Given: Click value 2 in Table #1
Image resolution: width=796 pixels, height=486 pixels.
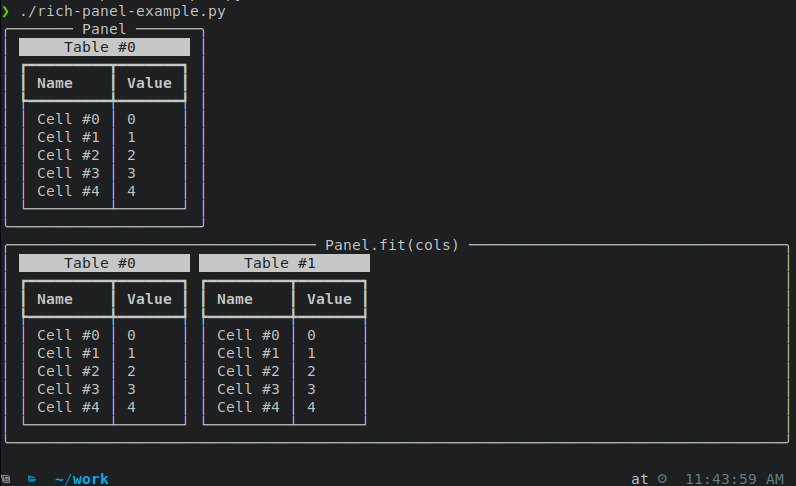Looking at the screenshot, I should pos(312,371).
